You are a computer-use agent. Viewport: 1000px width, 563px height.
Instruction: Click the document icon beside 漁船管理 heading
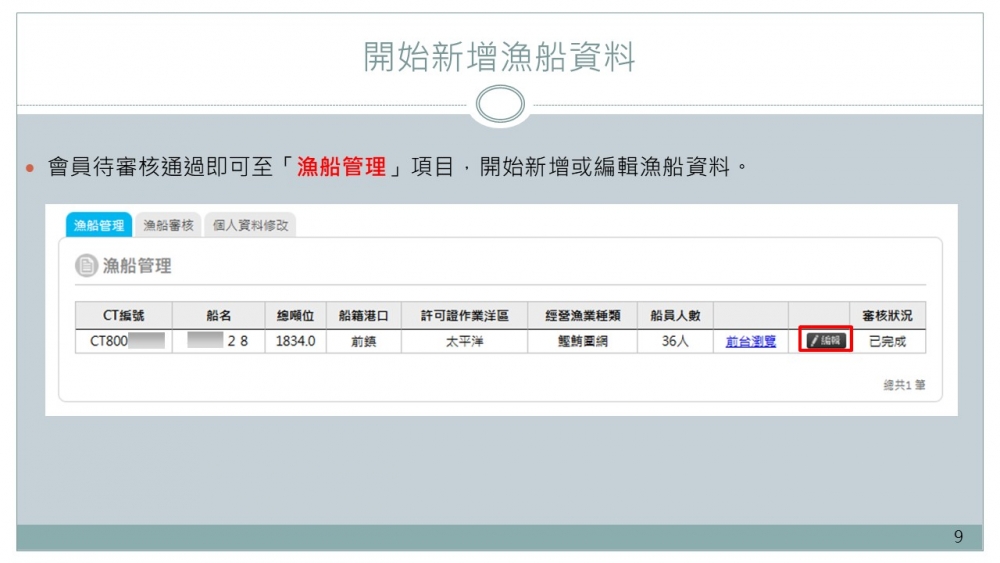pos(86,266)
